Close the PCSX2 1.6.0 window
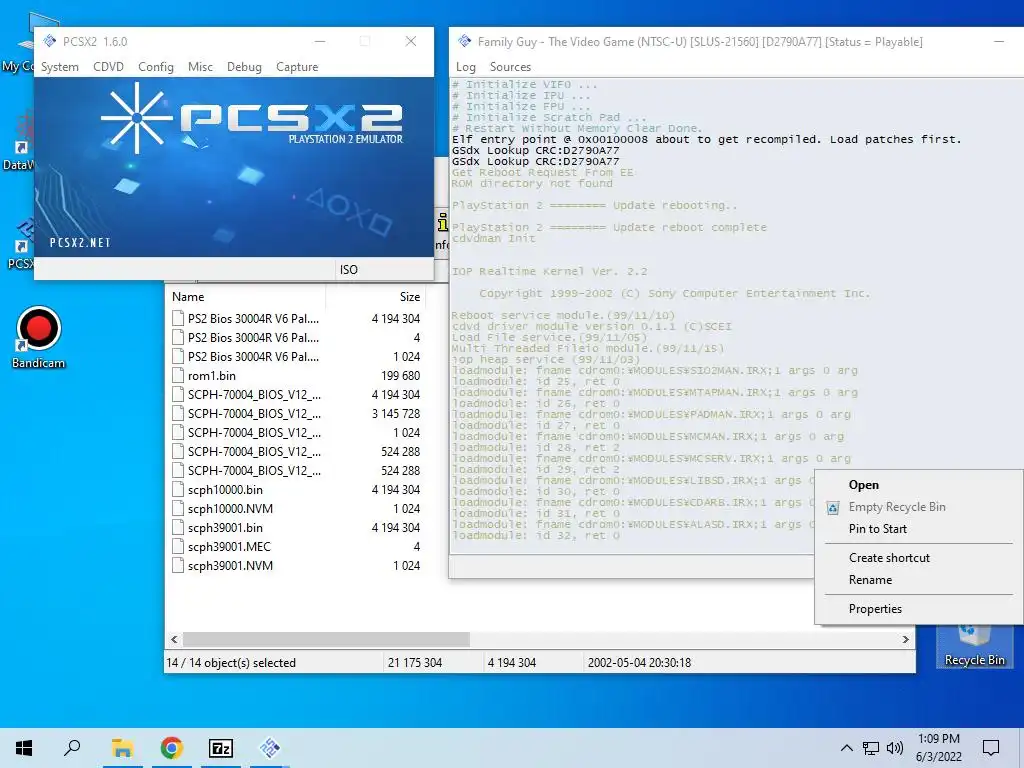The image size is (1024, 768). 411,41
